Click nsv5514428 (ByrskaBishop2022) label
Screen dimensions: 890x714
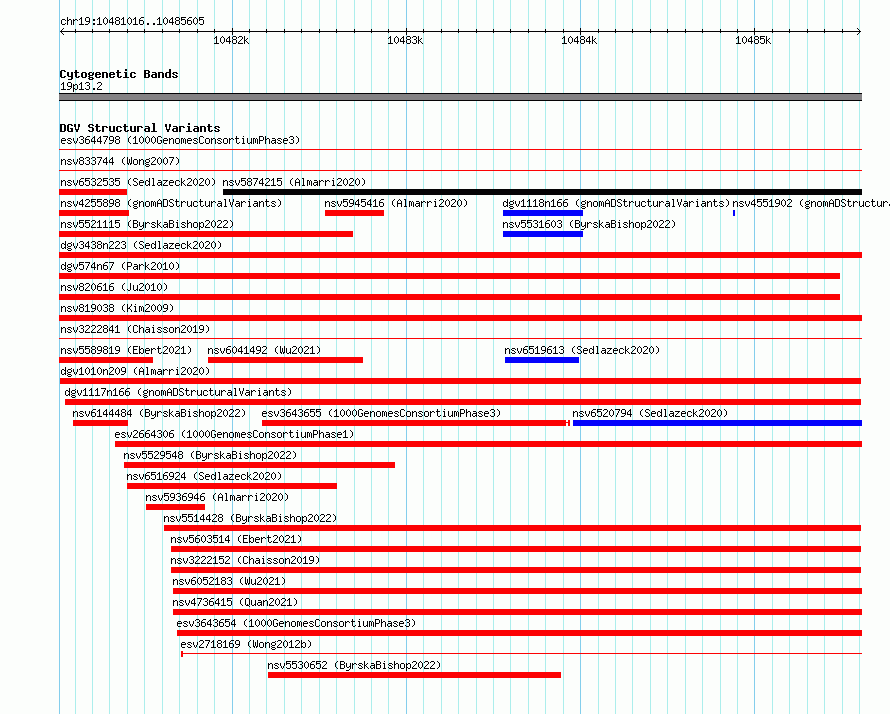point(250,518)
